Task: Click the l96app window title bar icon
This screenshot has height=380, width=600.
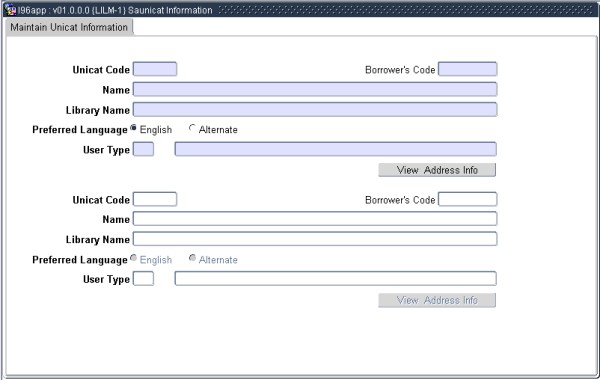Action: point(10,10)
